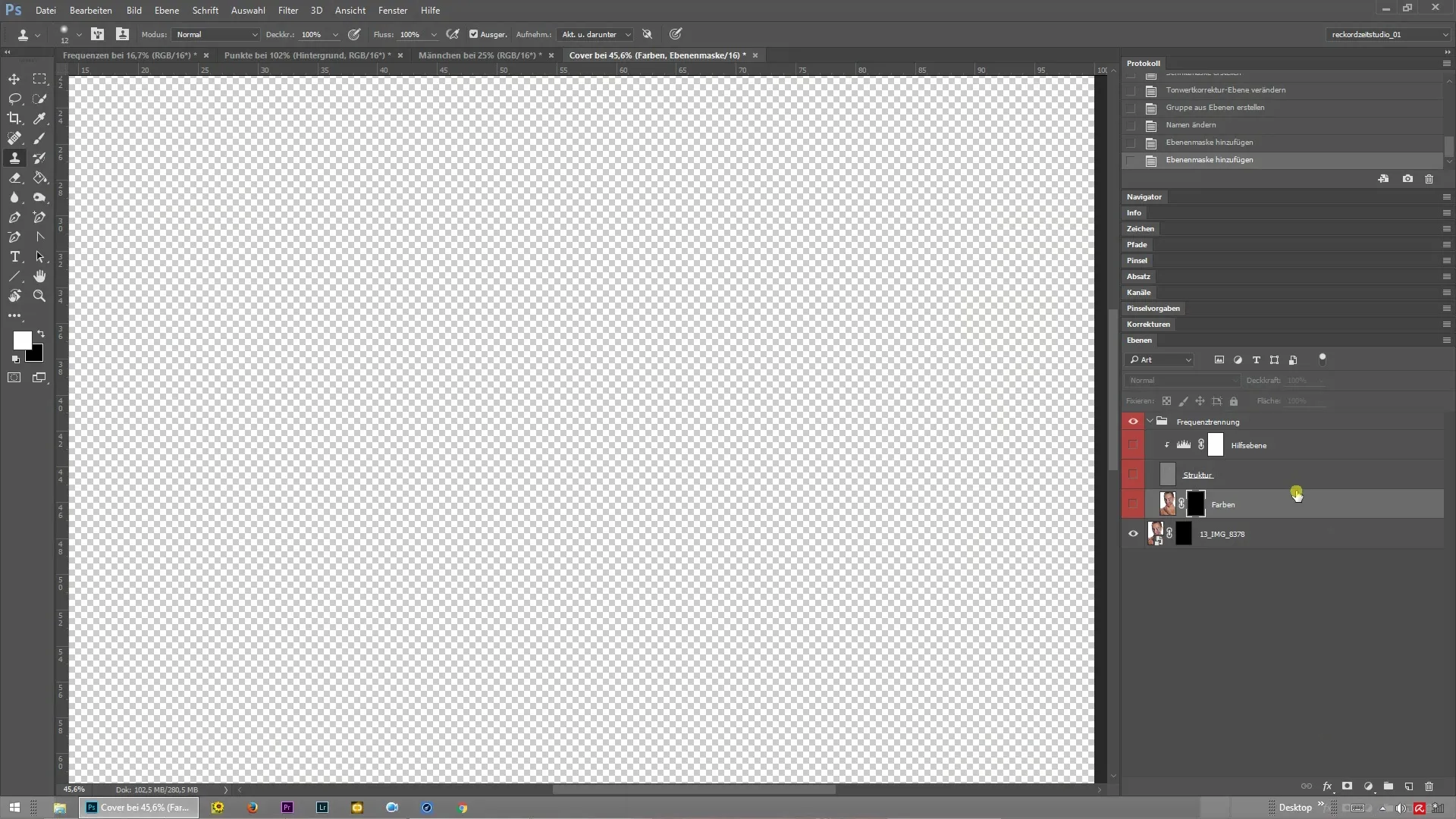The image size is (1456, 819).
Task: Expand the Korrekturen panel
Action: coord(1148,325)
